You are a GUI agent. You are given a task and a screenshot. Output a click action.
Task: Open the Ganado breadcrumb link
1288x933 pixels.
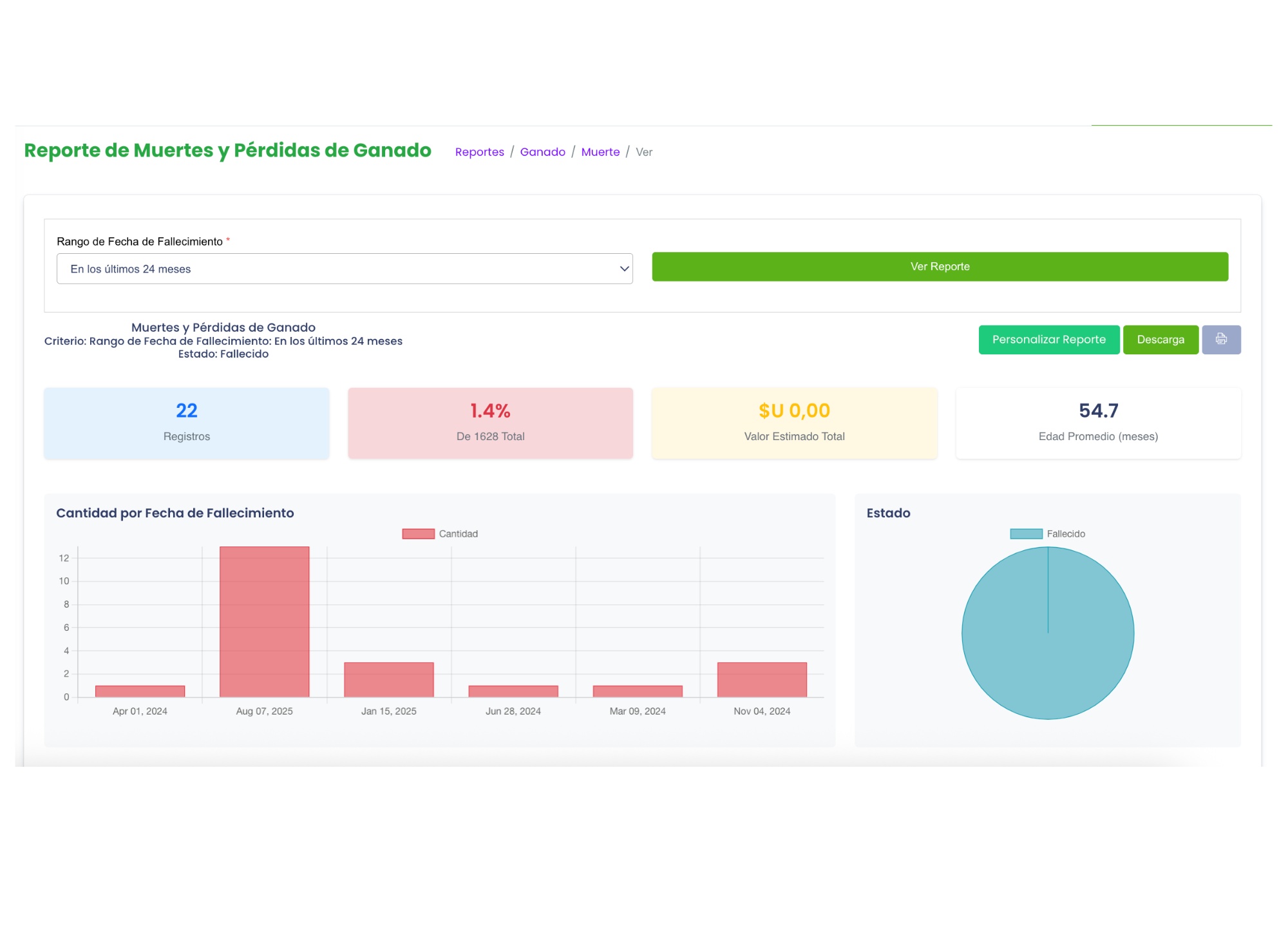[x=542, y=152]
